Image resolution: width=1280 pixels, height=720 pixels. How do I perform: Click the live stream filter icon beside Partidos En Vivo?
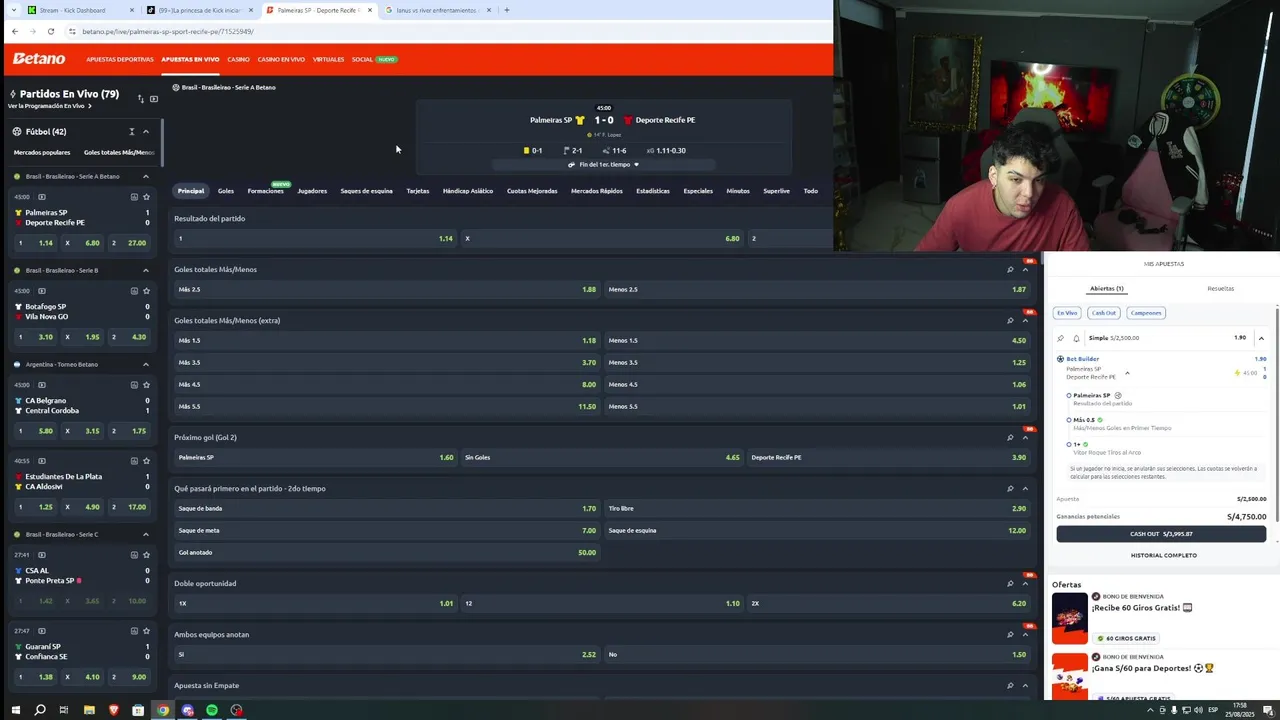click(154, 99)
